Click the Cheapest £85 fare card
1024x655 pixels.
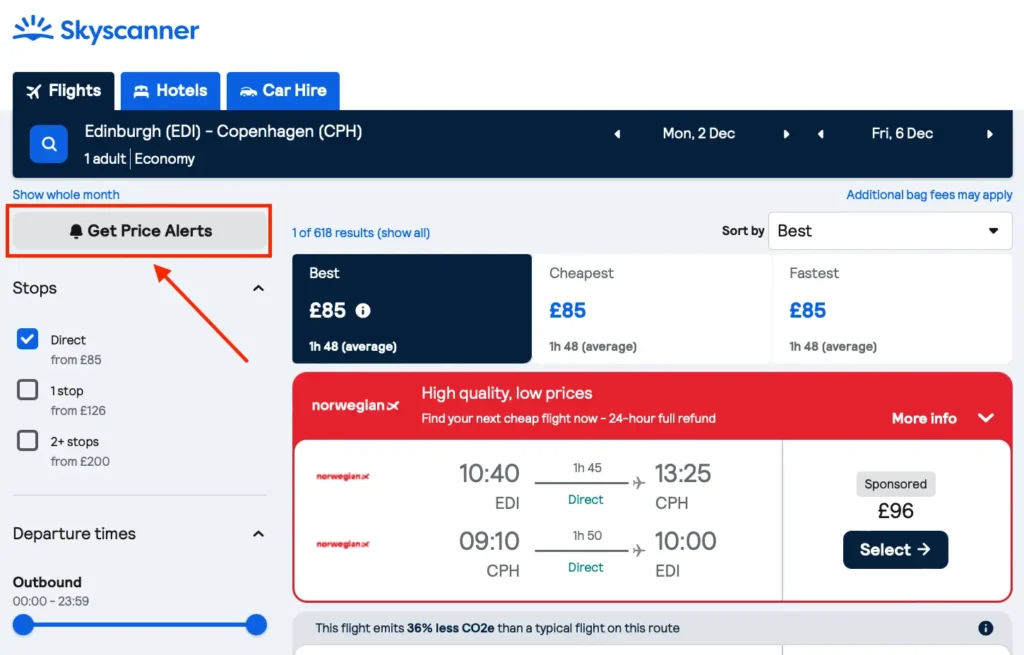point(652,308)
